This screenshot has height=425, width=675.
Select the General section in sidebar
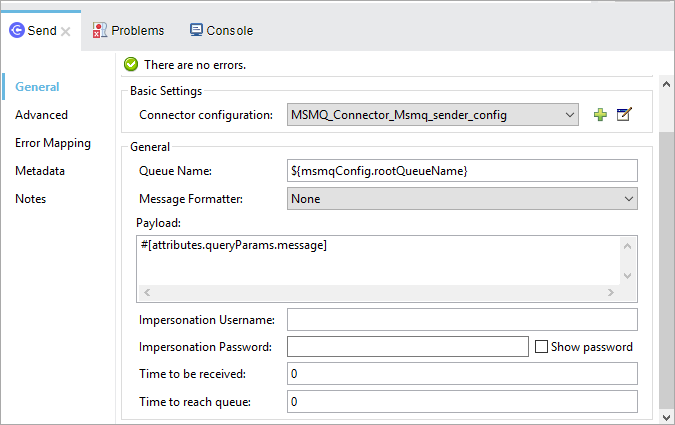point(37,87)
